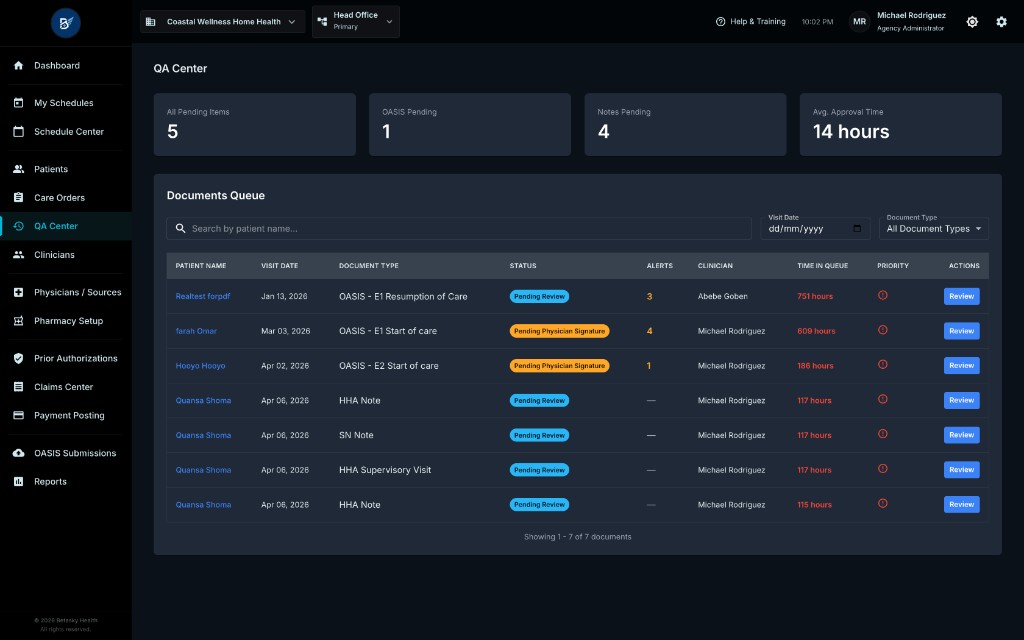Open patient link Realtest forpdf
1024x640 pixels.
(202, 296)
